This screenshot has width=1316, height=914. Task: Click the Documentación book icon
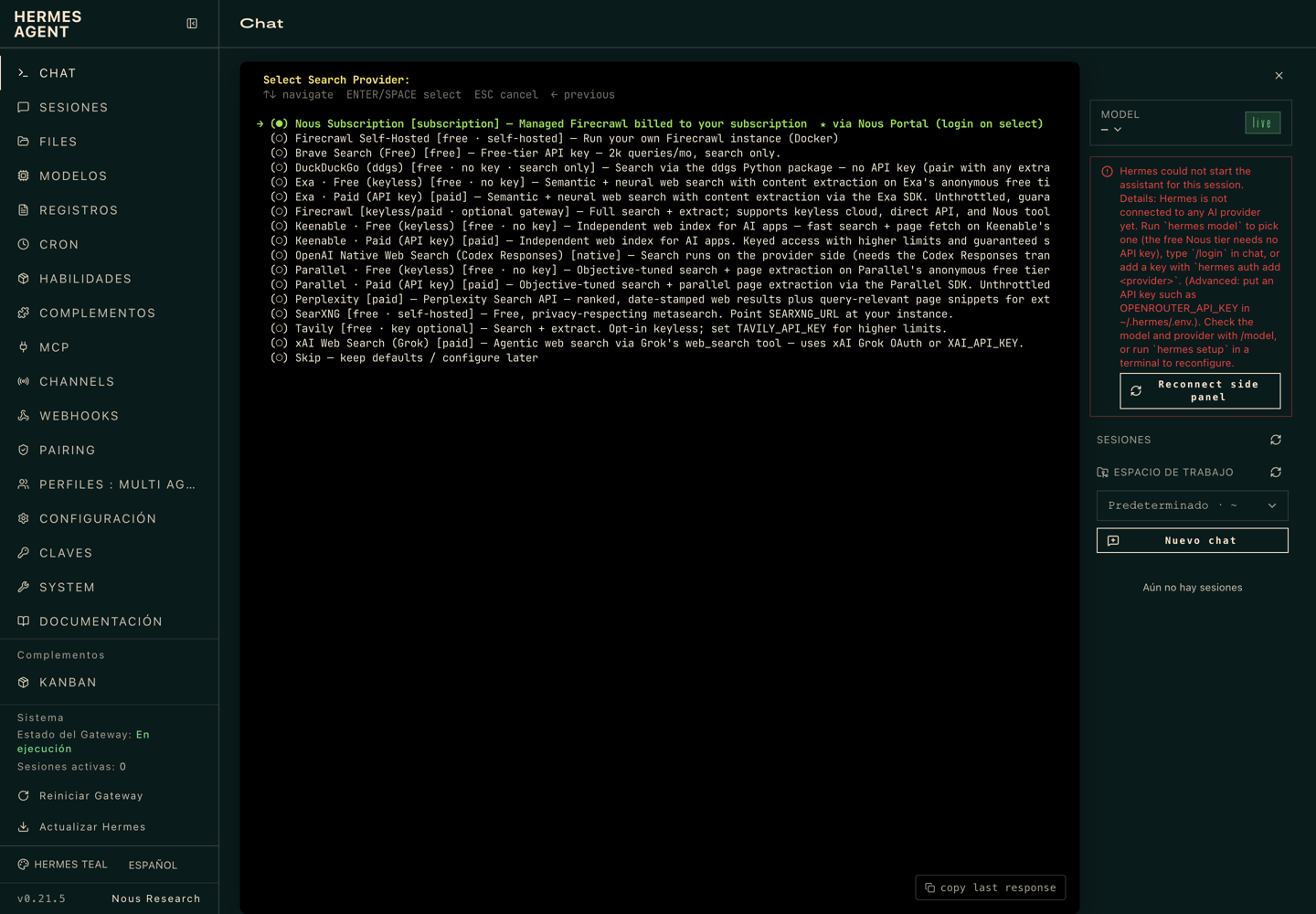[x=24, y=622]
